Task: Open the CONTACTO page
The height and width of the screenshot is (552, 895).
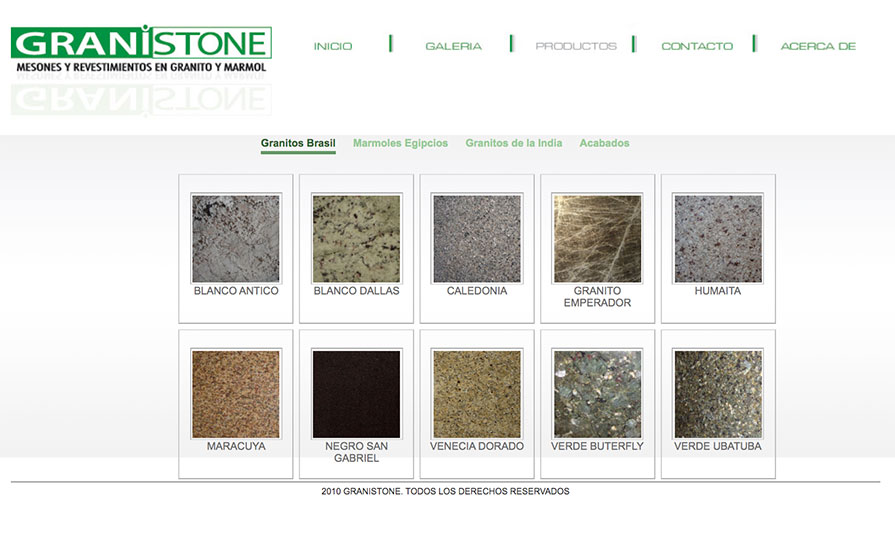Action: 697,46
